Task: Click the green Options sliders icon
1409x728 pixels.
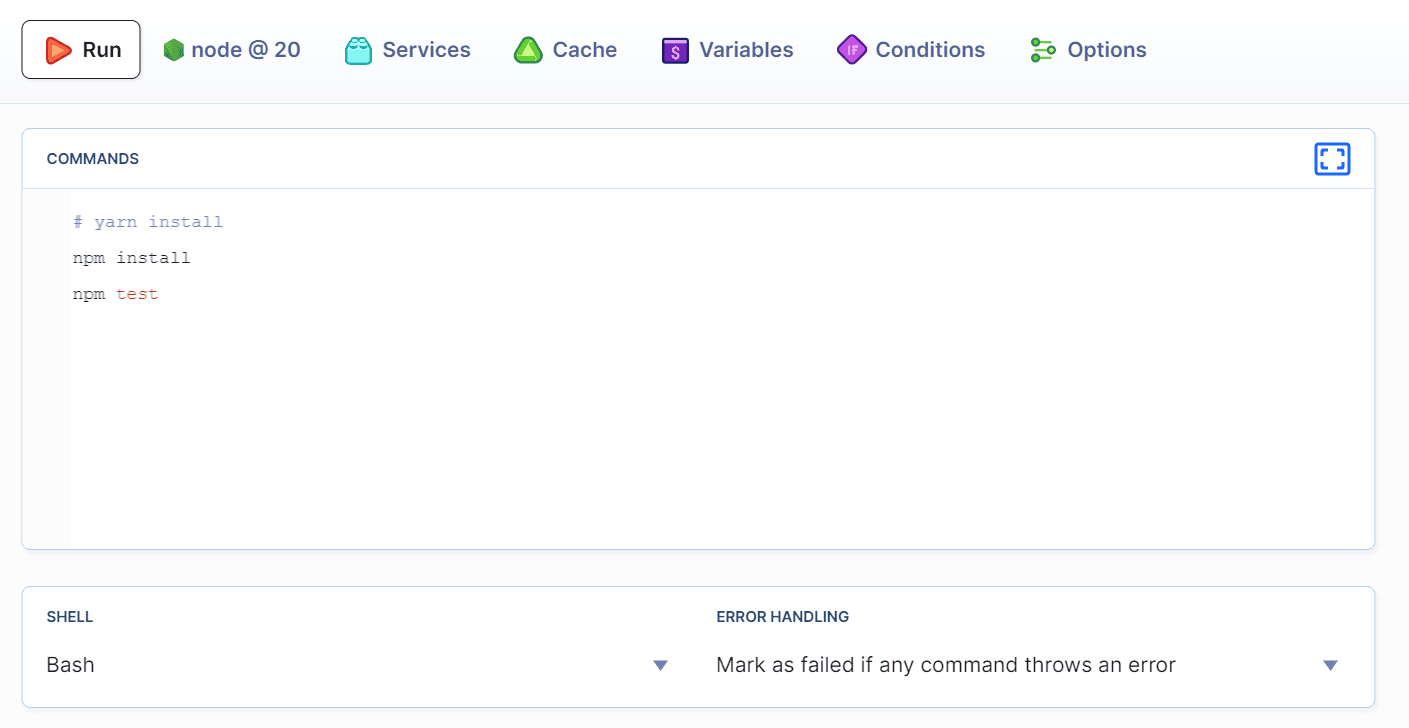Action: [1043, 50]
